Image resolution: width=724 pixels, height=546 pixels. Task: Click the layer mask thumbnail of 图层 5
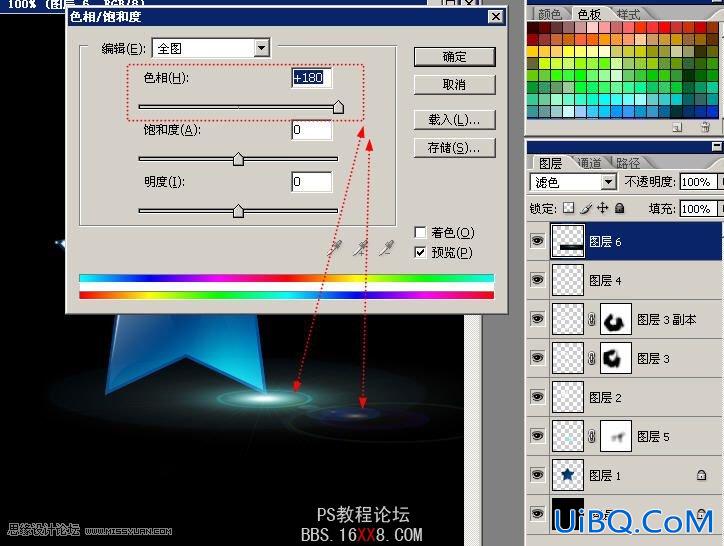616,436
